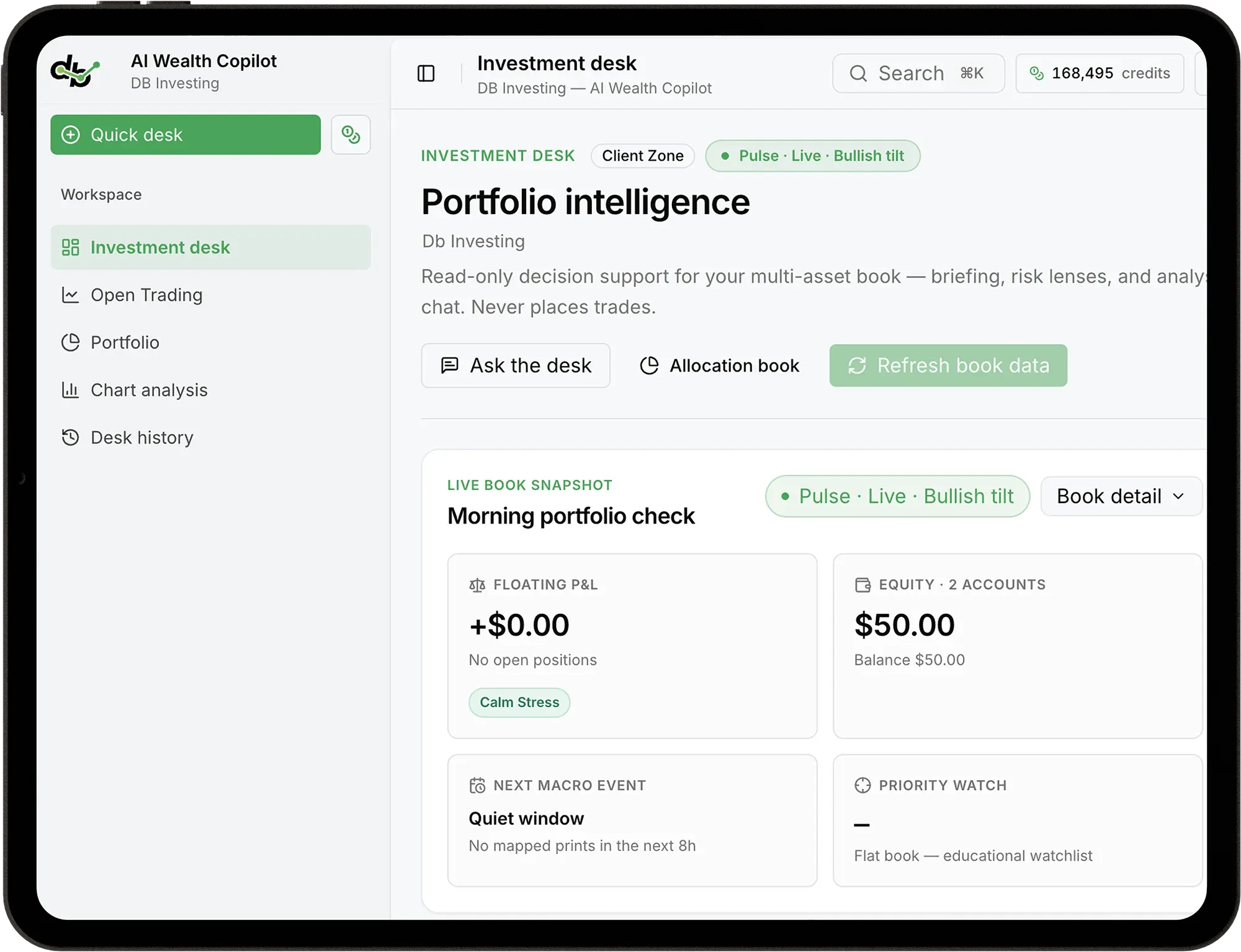Open Desk history
1241x952 pixels.
coord(210,438)
